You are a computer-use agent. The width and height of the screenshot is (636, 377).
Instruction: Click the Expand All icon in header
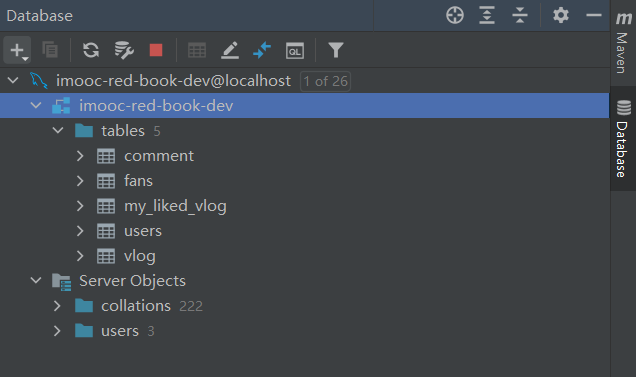(x=487, y=15)
